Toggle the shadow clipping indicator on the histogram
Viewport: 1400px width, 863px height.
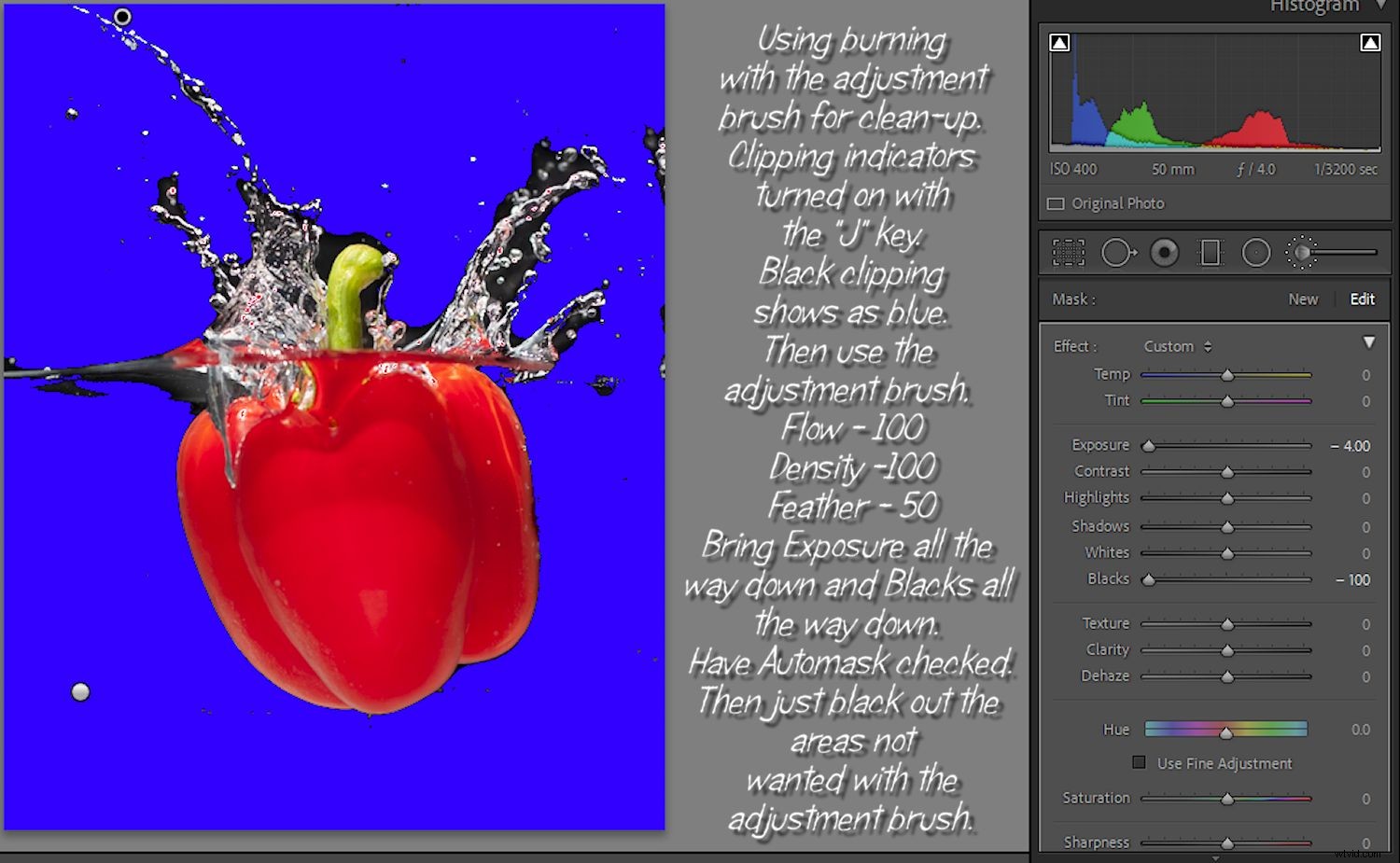pos(1059,41)
